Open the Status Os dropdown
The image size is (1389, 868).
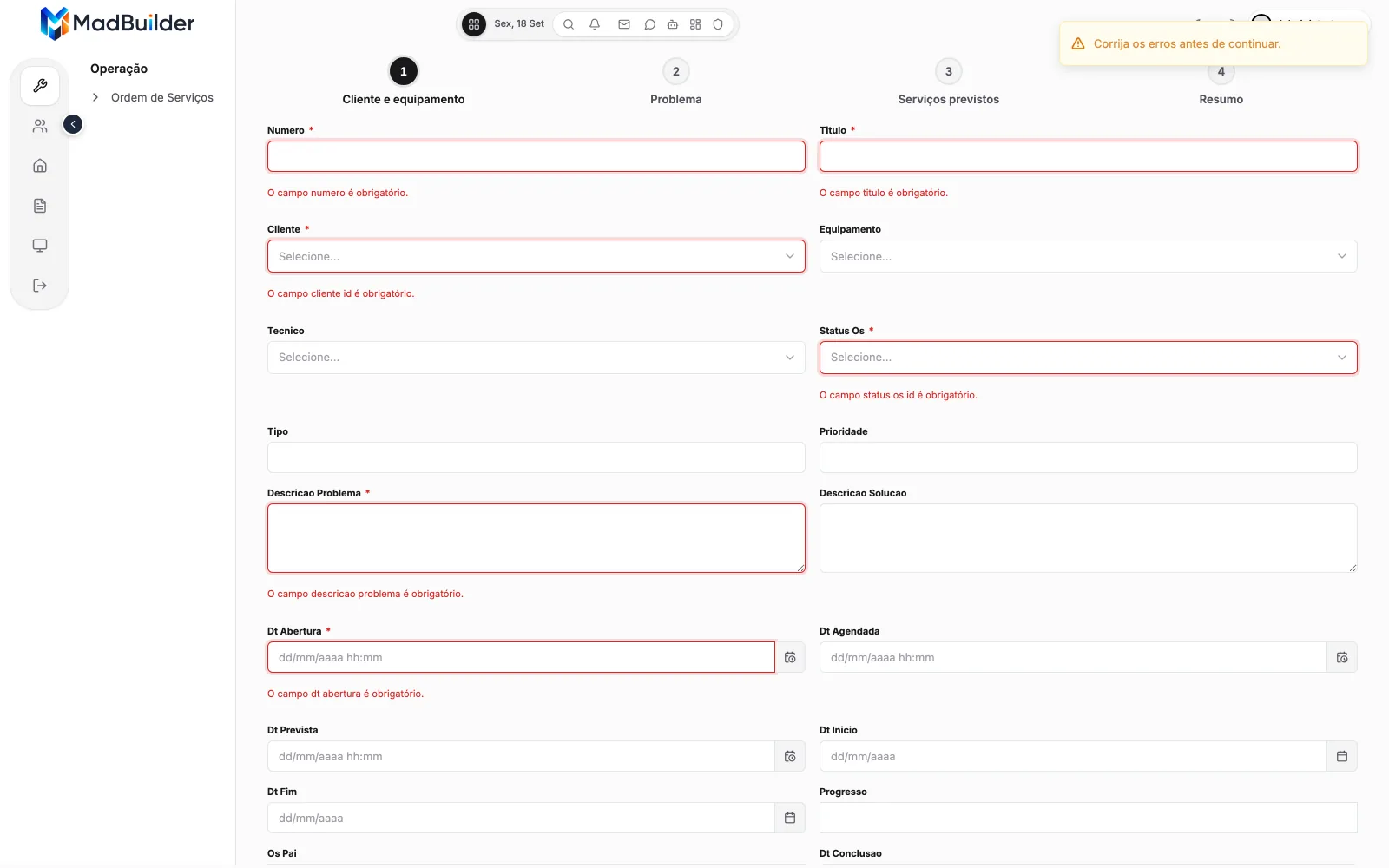[x=1089, y=357]
